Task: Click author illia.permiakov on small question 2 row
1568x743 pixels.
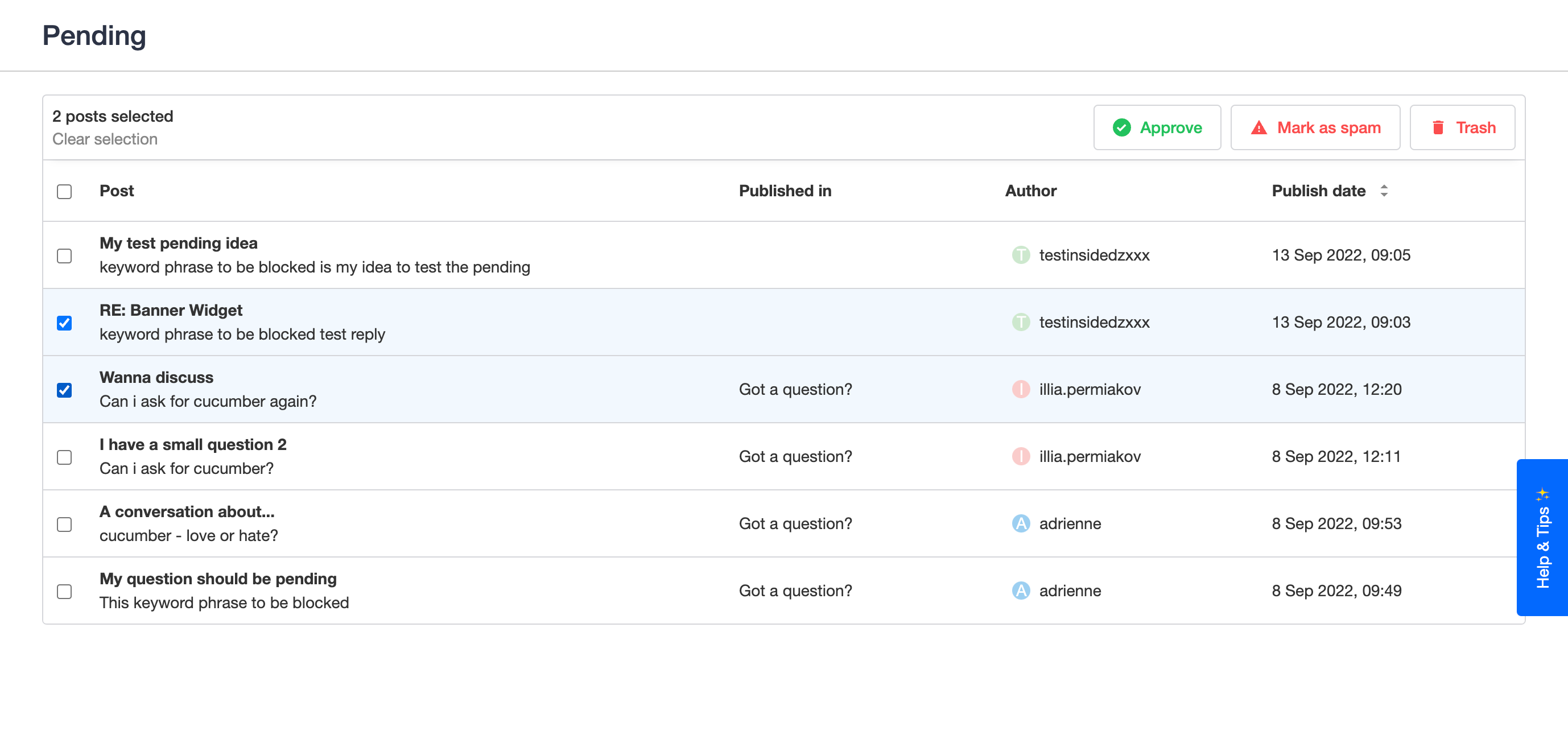Action: click(1090, 456)
